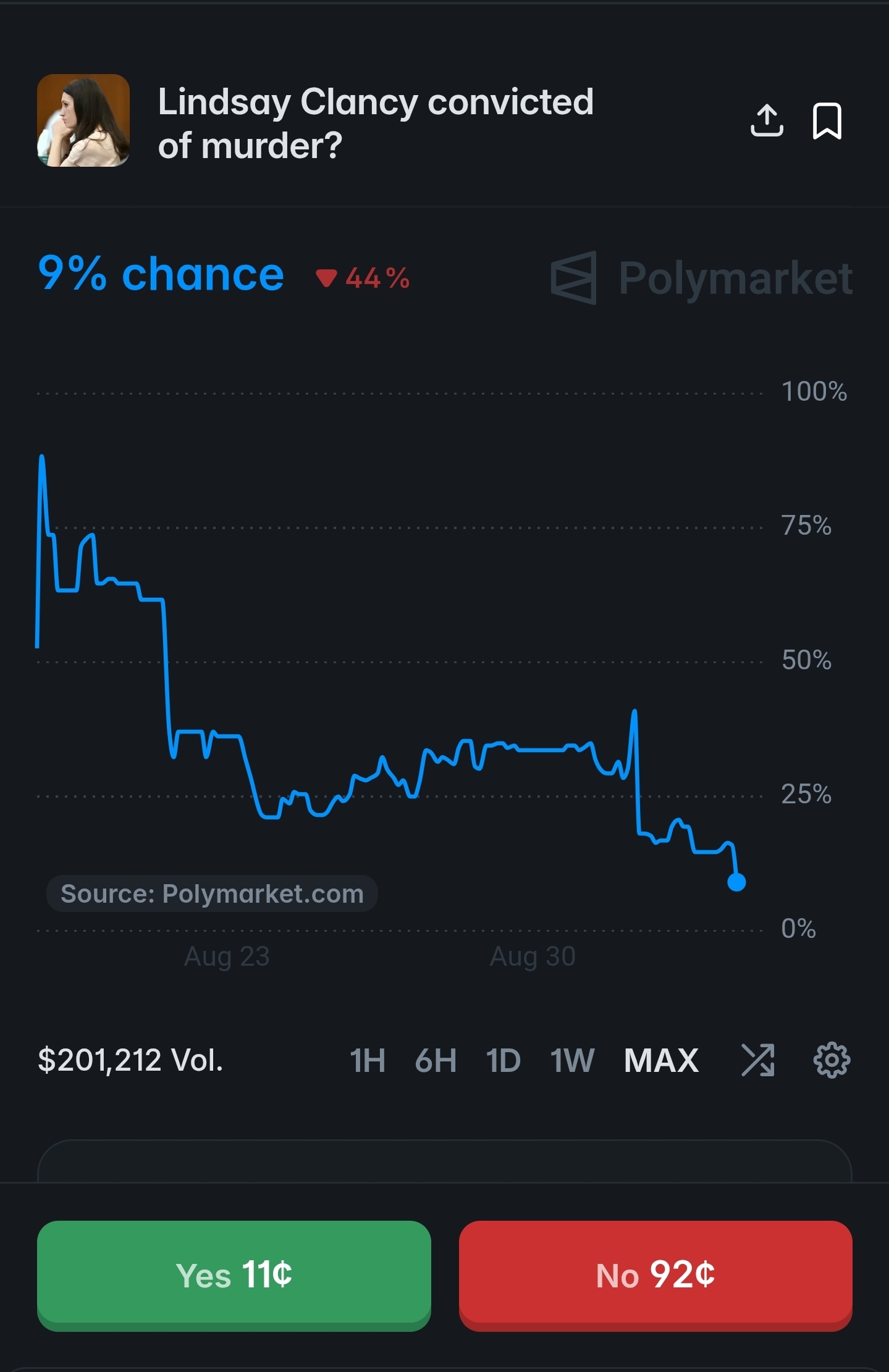889x1372 pixels.
Task: Bookmark this market
Action: 827,120
